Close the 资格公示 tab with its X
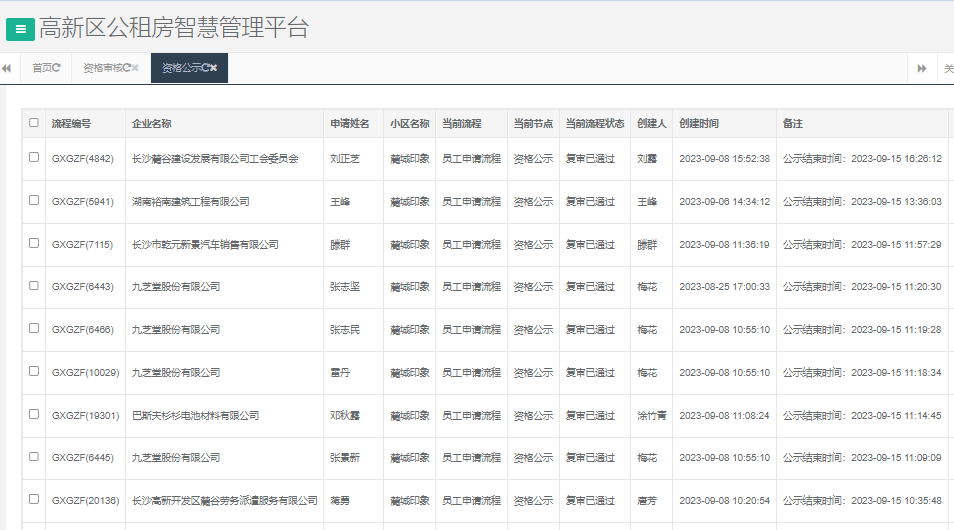Image resolution: width=954 pixels, height=530 pixels. coord(214,68)
